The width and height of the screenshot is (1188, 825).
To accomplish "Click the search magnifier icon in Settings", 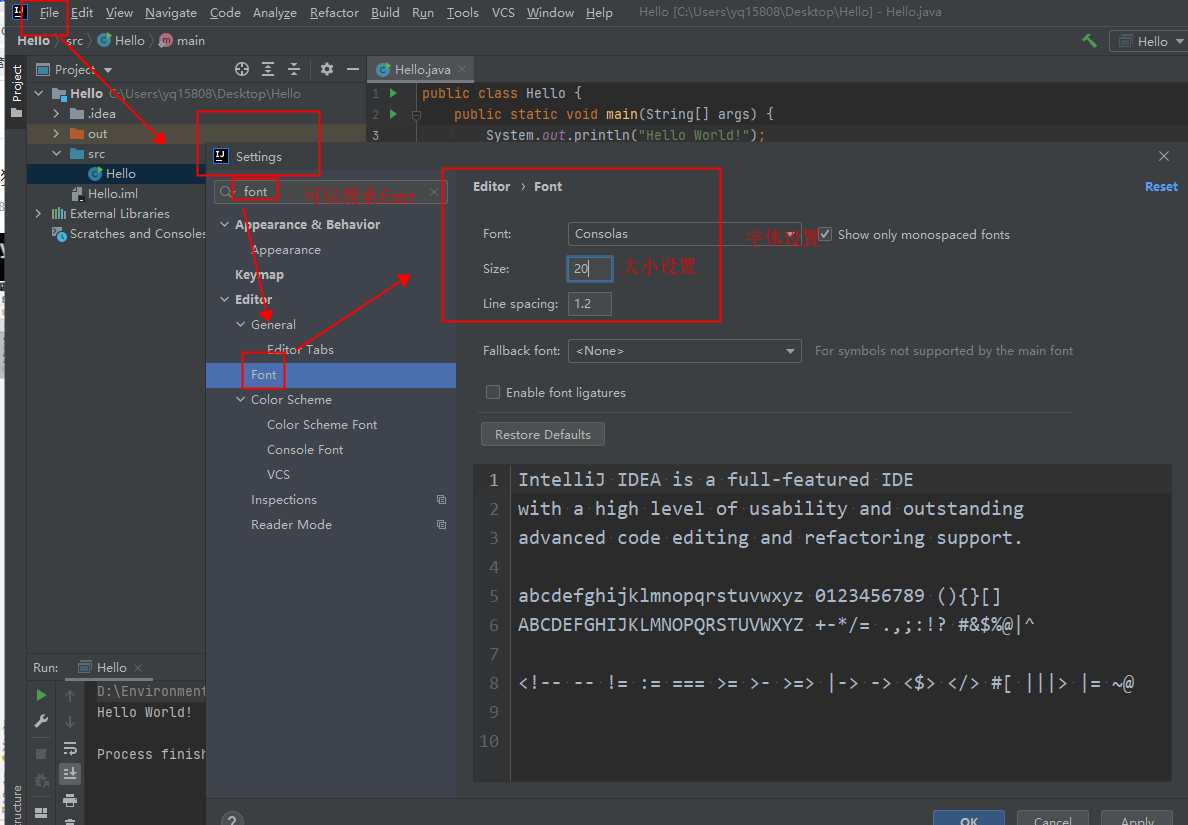I will [x=226, y=192].
